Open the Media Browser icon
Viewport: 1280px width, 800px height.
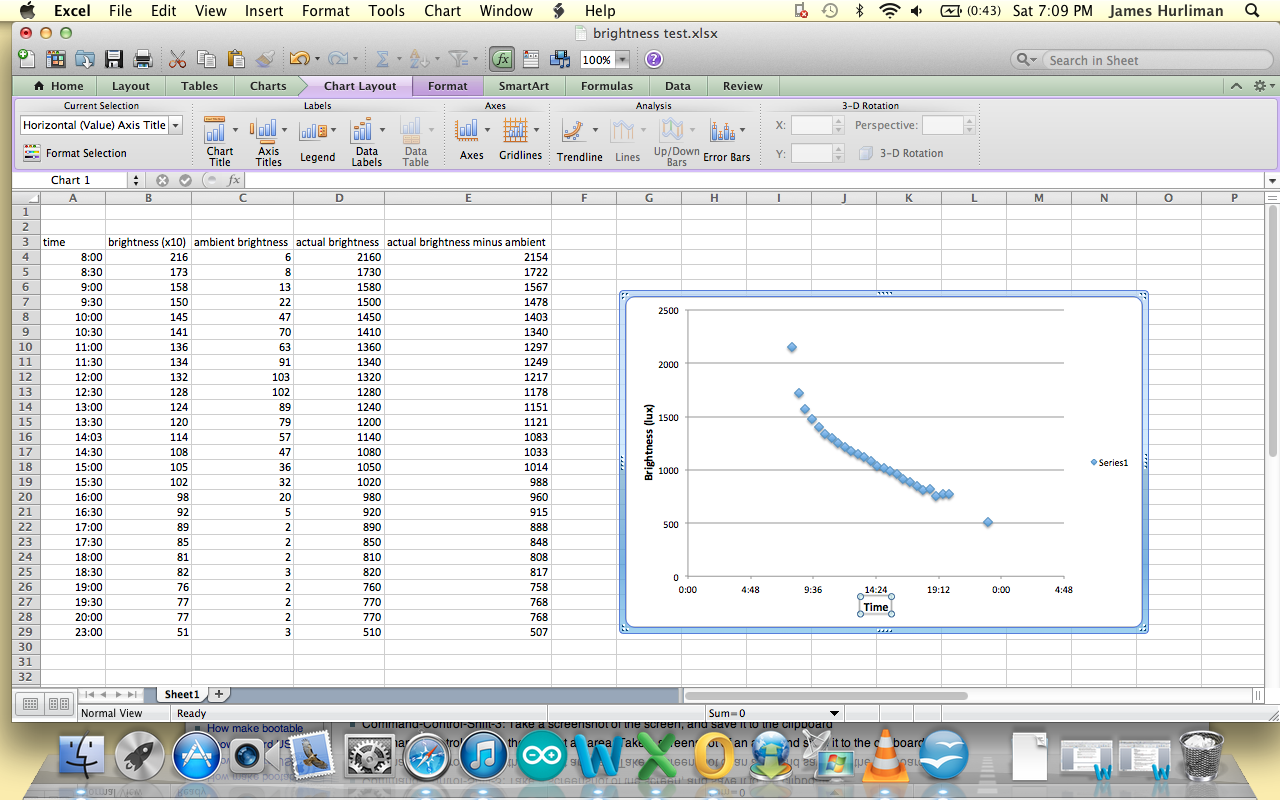click(x=559, y=59)
